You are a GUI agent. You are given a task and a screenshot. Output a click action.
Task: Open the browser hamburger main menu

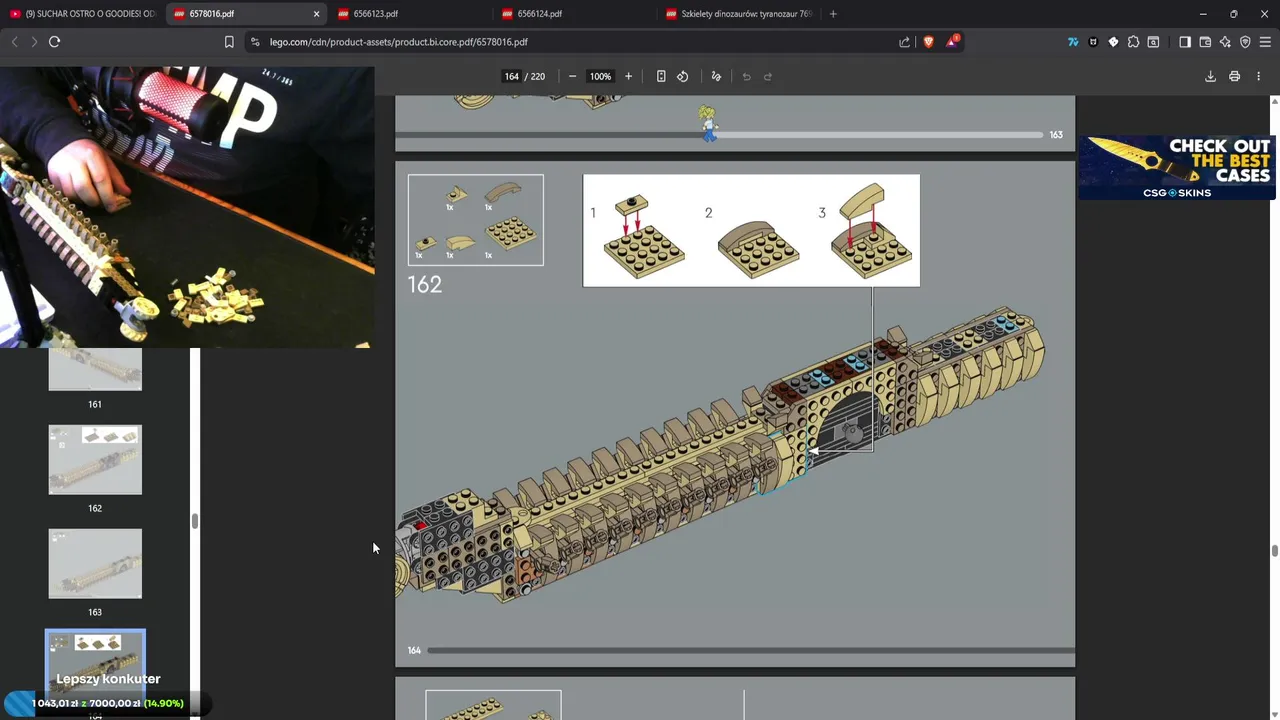(x=1265, y=42)
